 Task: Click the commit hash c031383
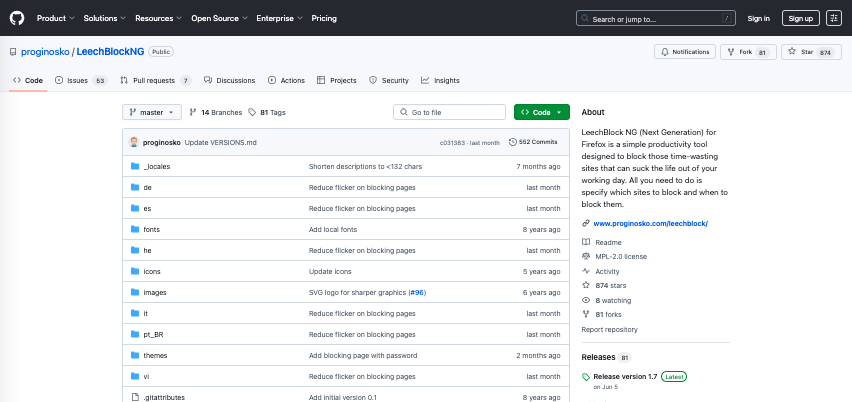coord(451,142)
